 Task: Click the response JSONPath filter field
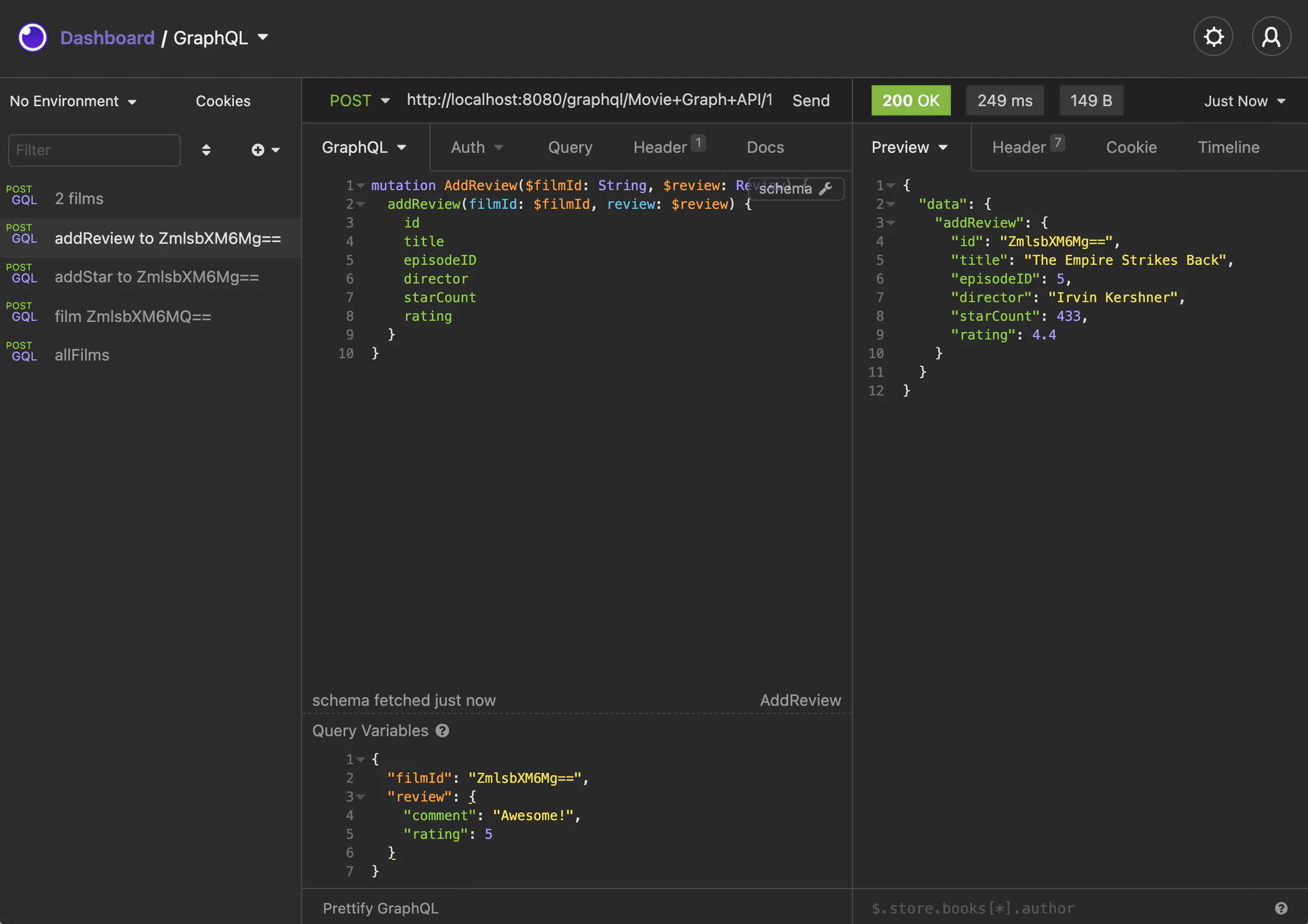click(1068, 908)
